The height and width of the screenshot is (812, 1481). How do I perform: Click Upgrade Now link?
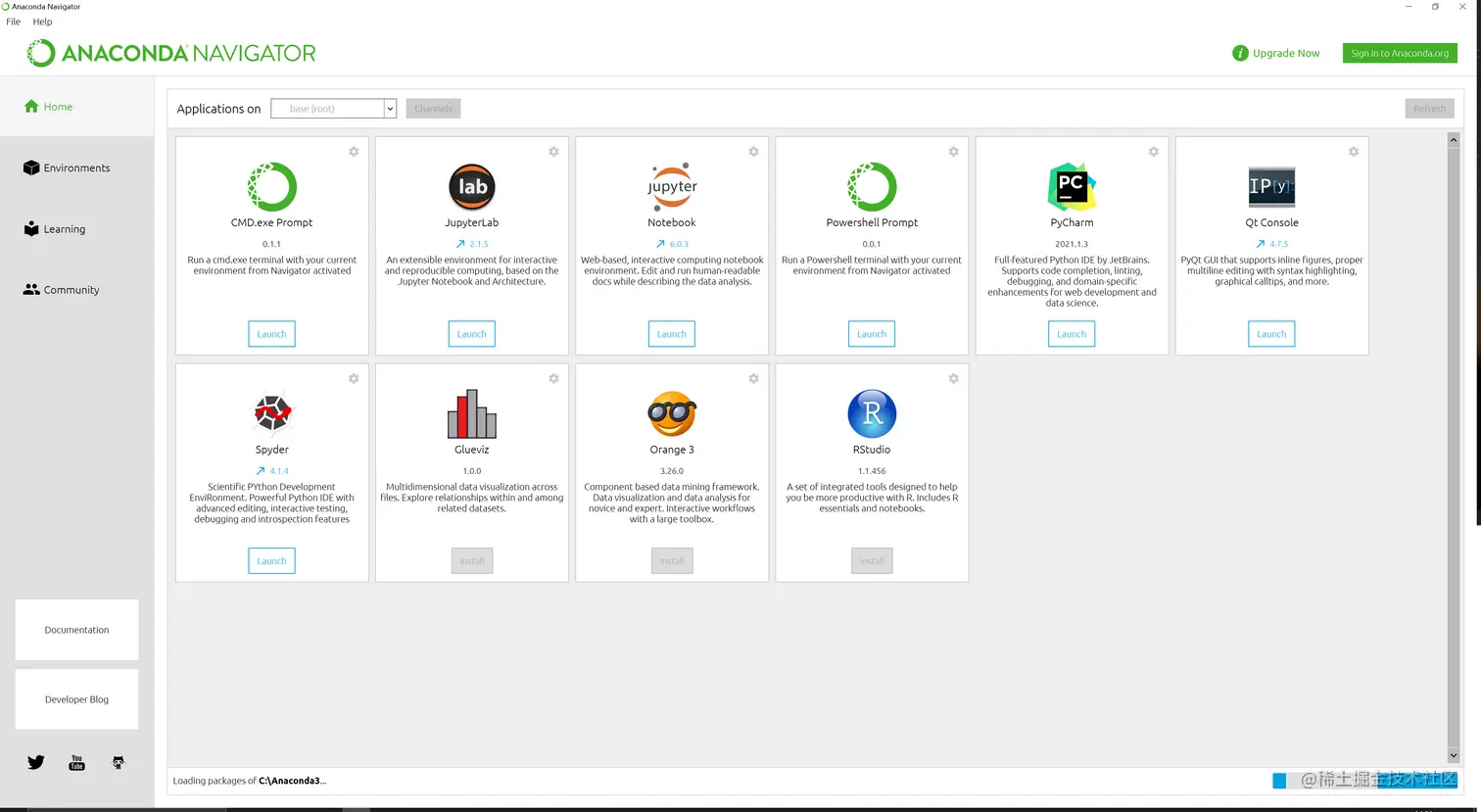point(1275,53)
